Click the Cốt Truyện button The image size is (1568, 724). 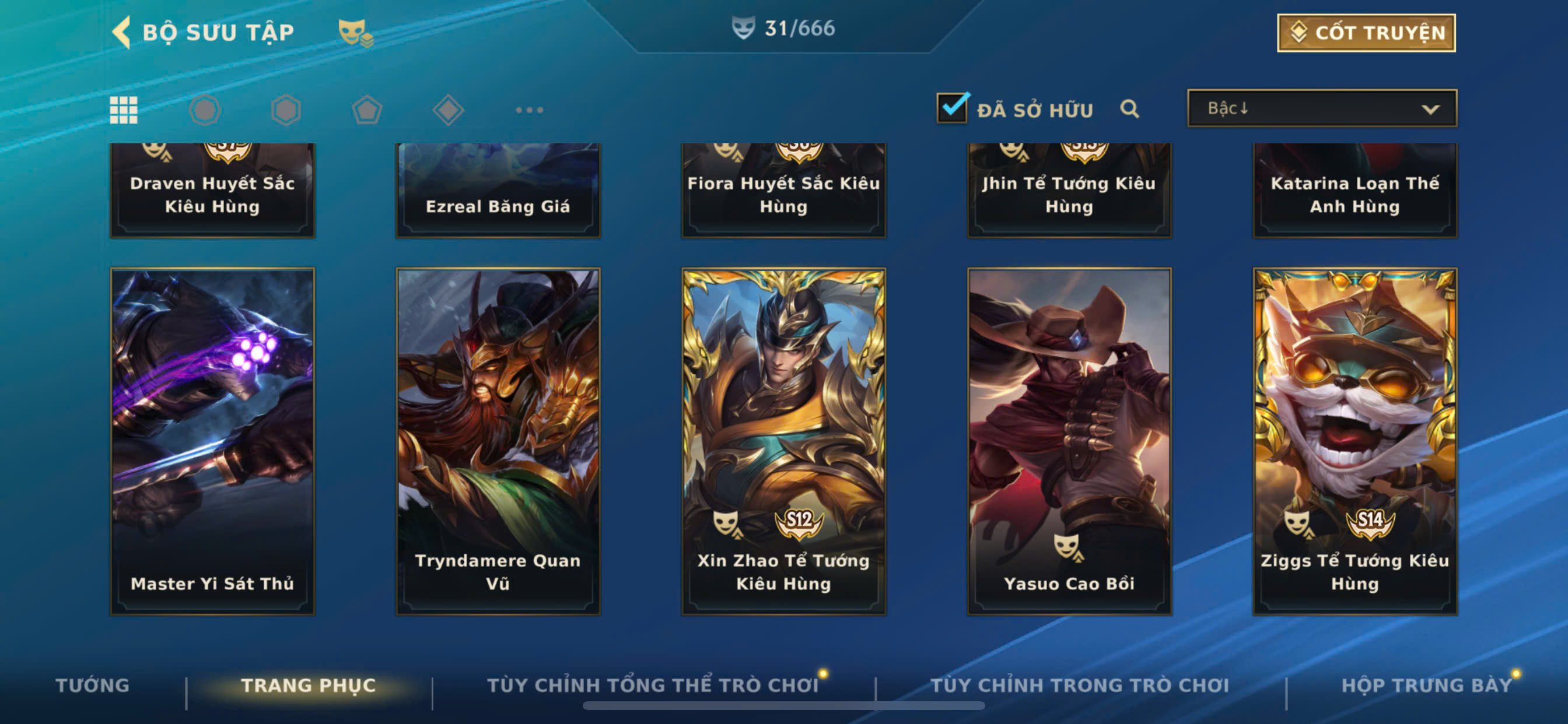click(x=1366, y=33)
